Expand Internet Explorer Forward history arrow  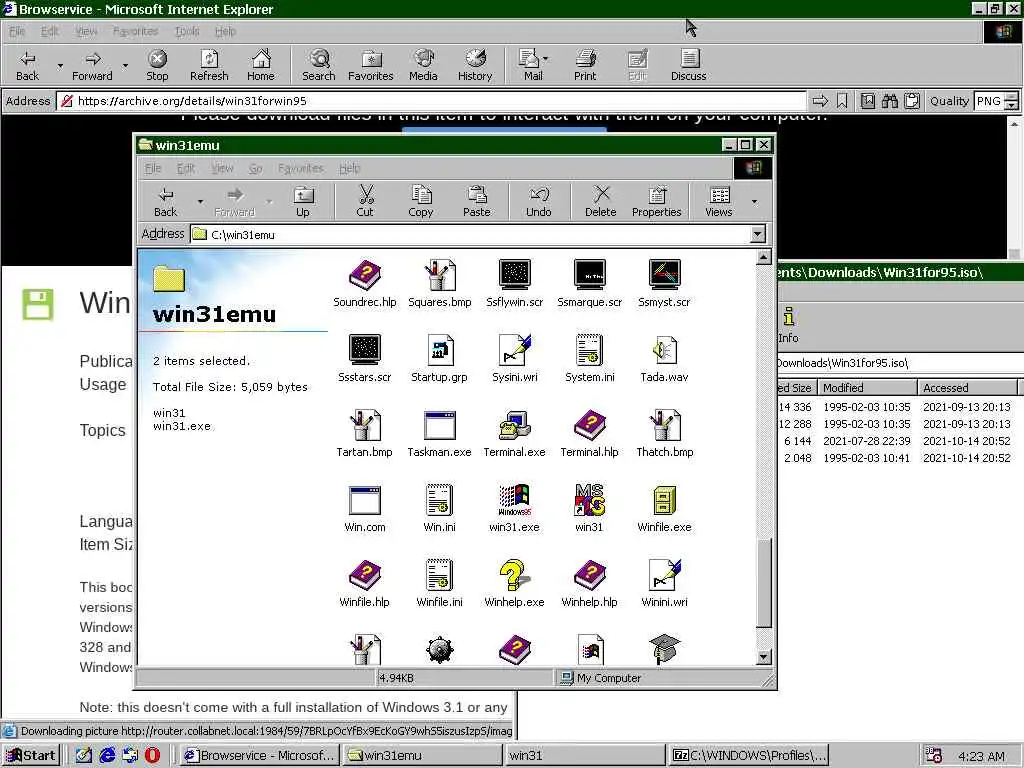click(x=125, y=65)
